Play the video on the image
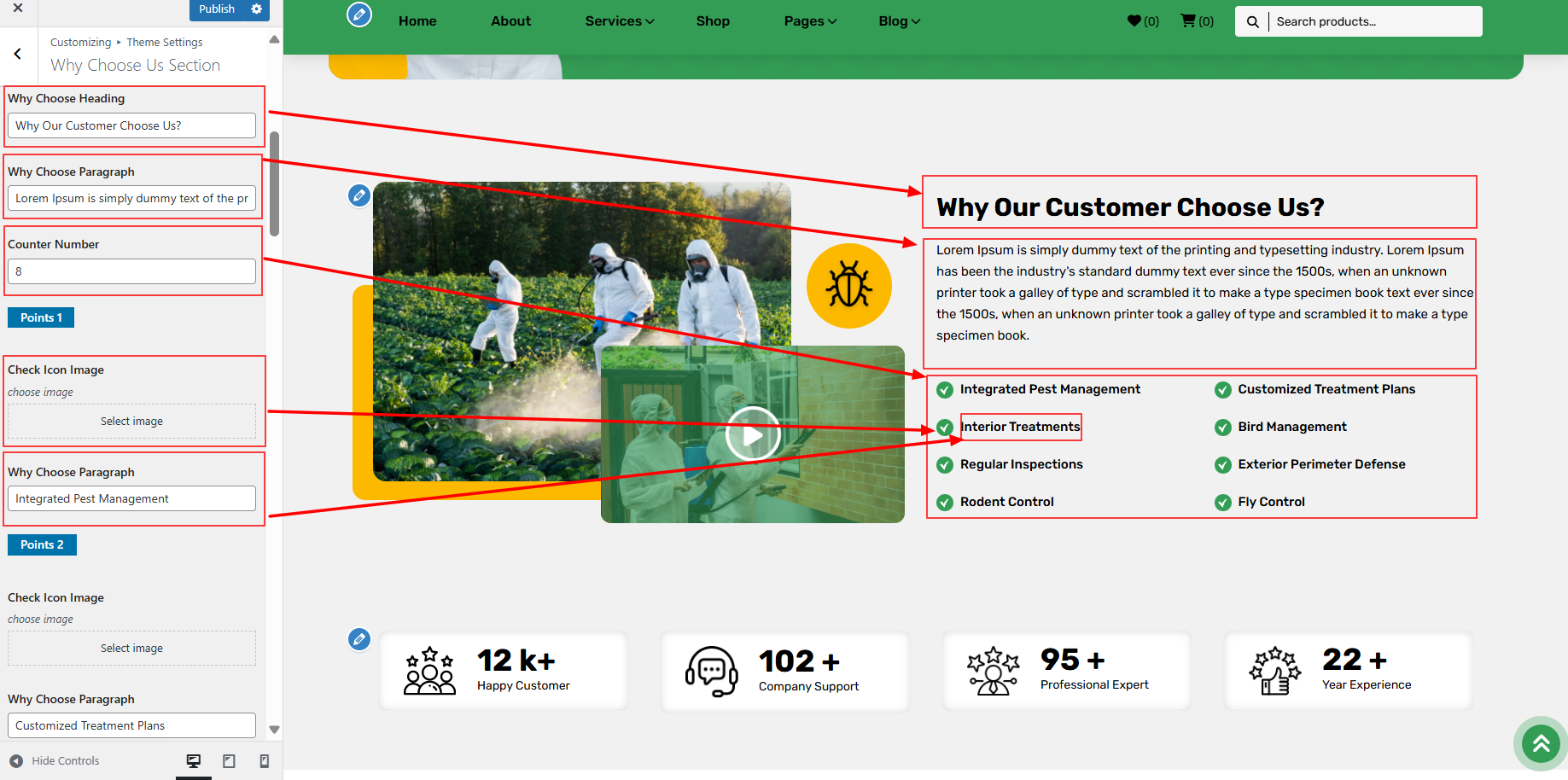The image size is (1568, 780). [752, 434]
